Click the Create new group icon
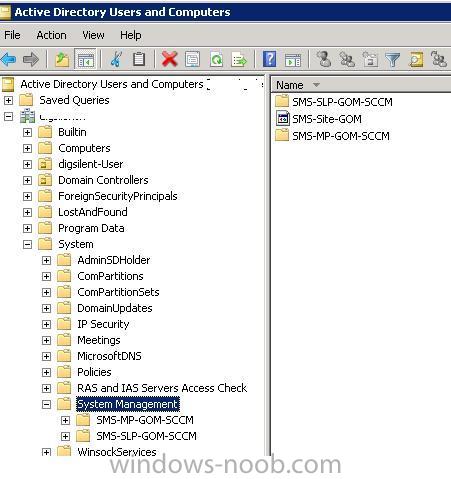 (347, 60)
